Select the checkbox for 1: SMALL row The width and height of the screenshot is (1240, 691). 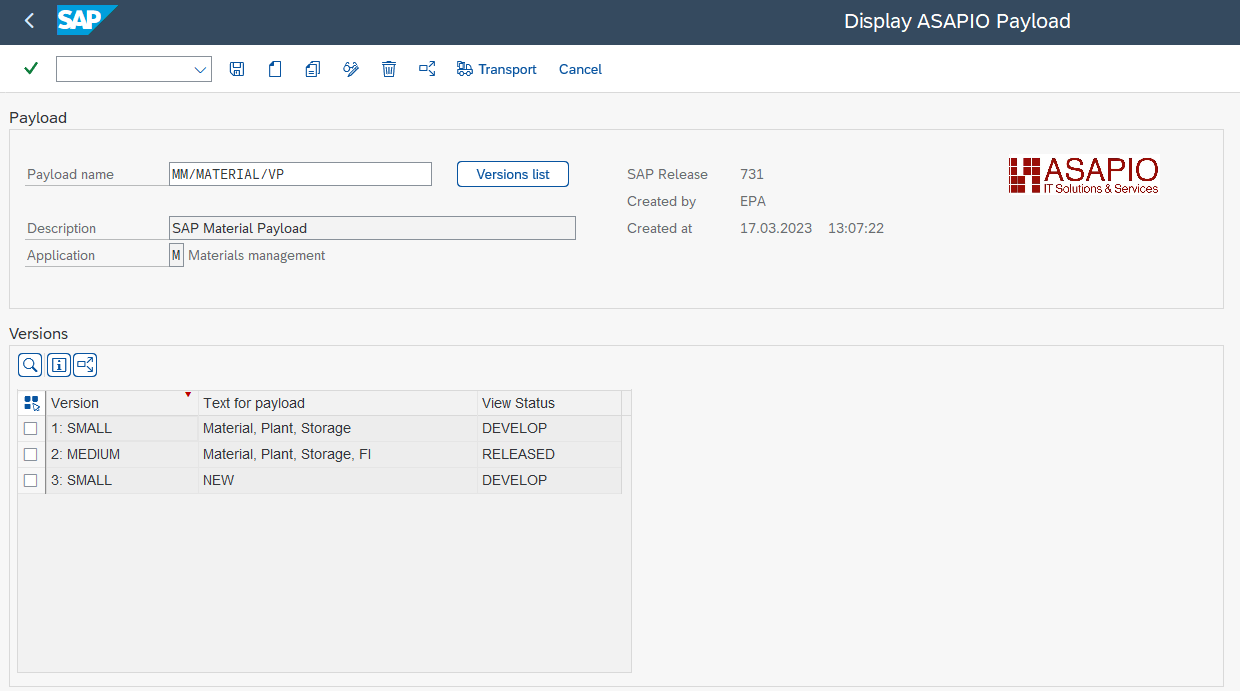pos(31,428)
